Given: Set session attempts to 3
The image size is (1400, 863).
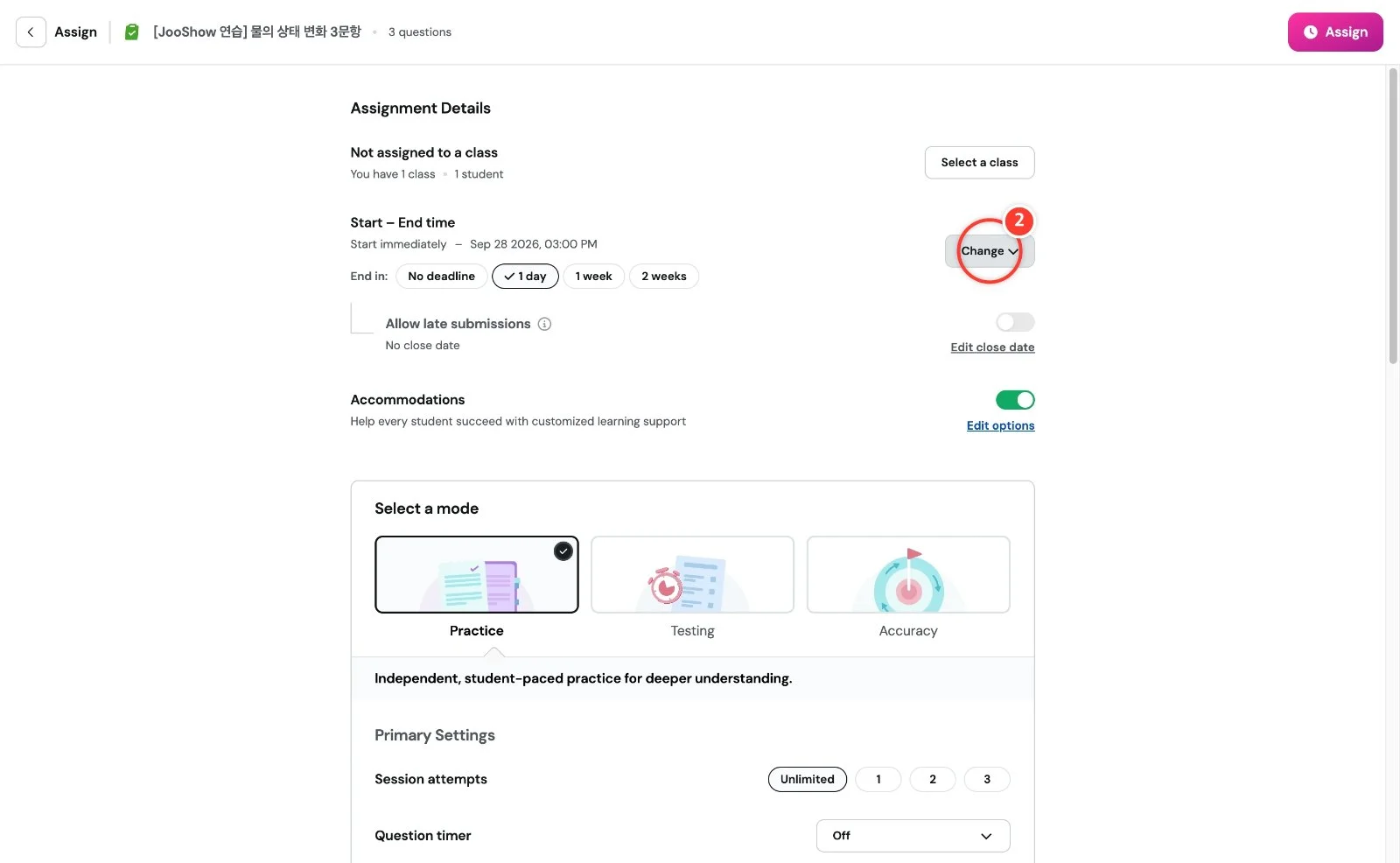Looking at the screenshot, I should click(987, 780).
